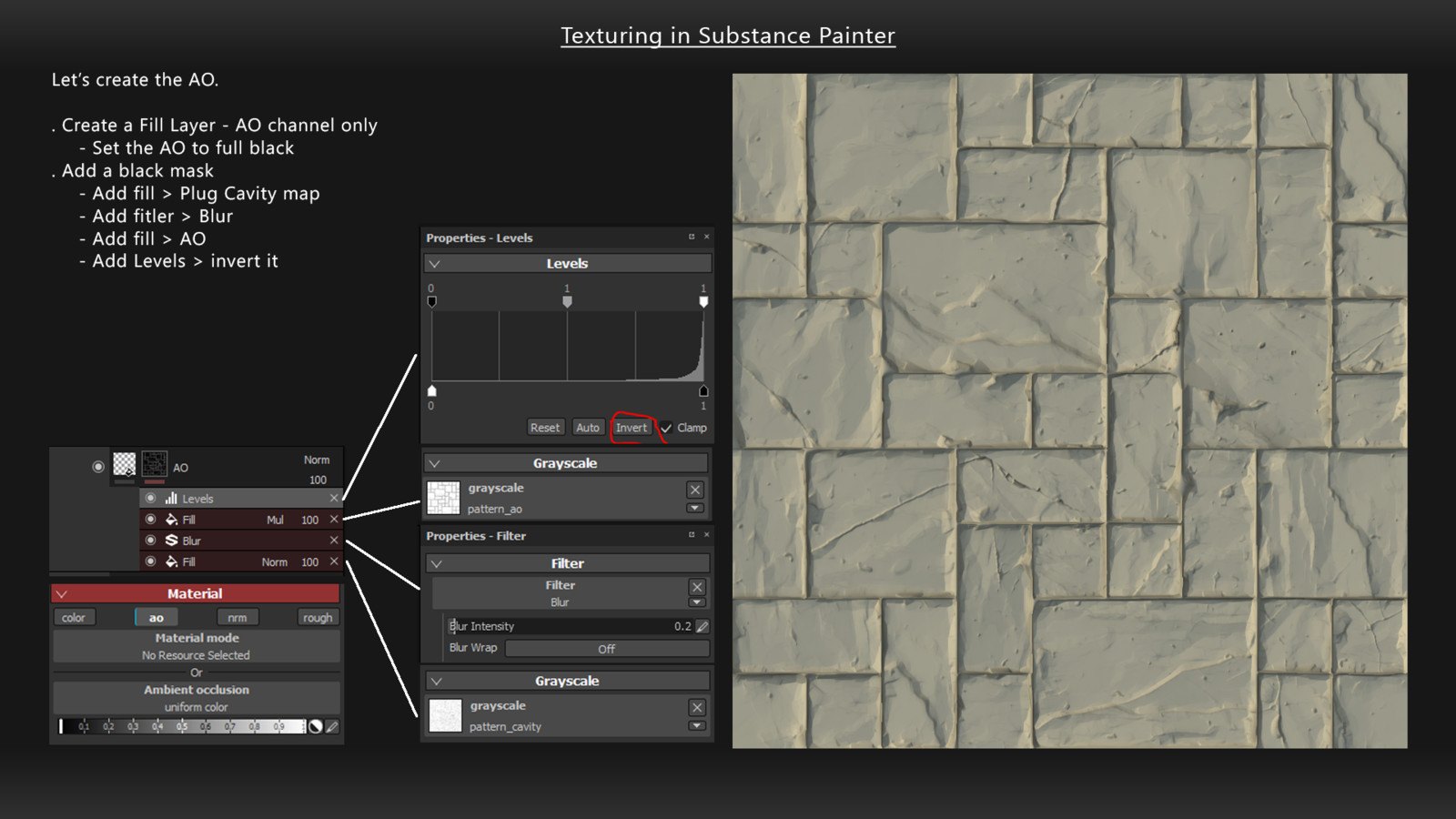
Task: Toggle visibility of the Mul Fill effect
Action: (151, 520)
